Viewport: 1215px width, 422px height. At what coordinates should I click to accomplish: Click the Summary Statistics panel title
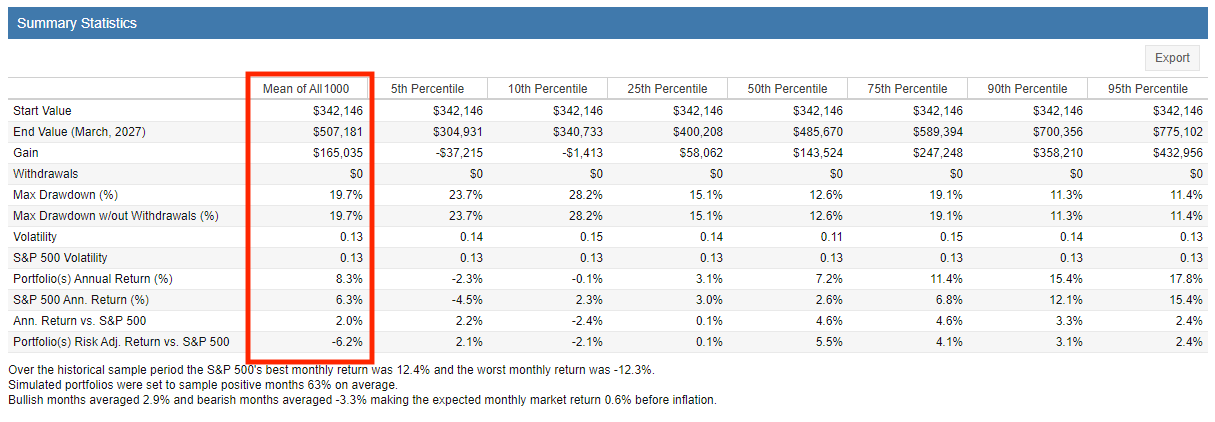coord(77,23)
